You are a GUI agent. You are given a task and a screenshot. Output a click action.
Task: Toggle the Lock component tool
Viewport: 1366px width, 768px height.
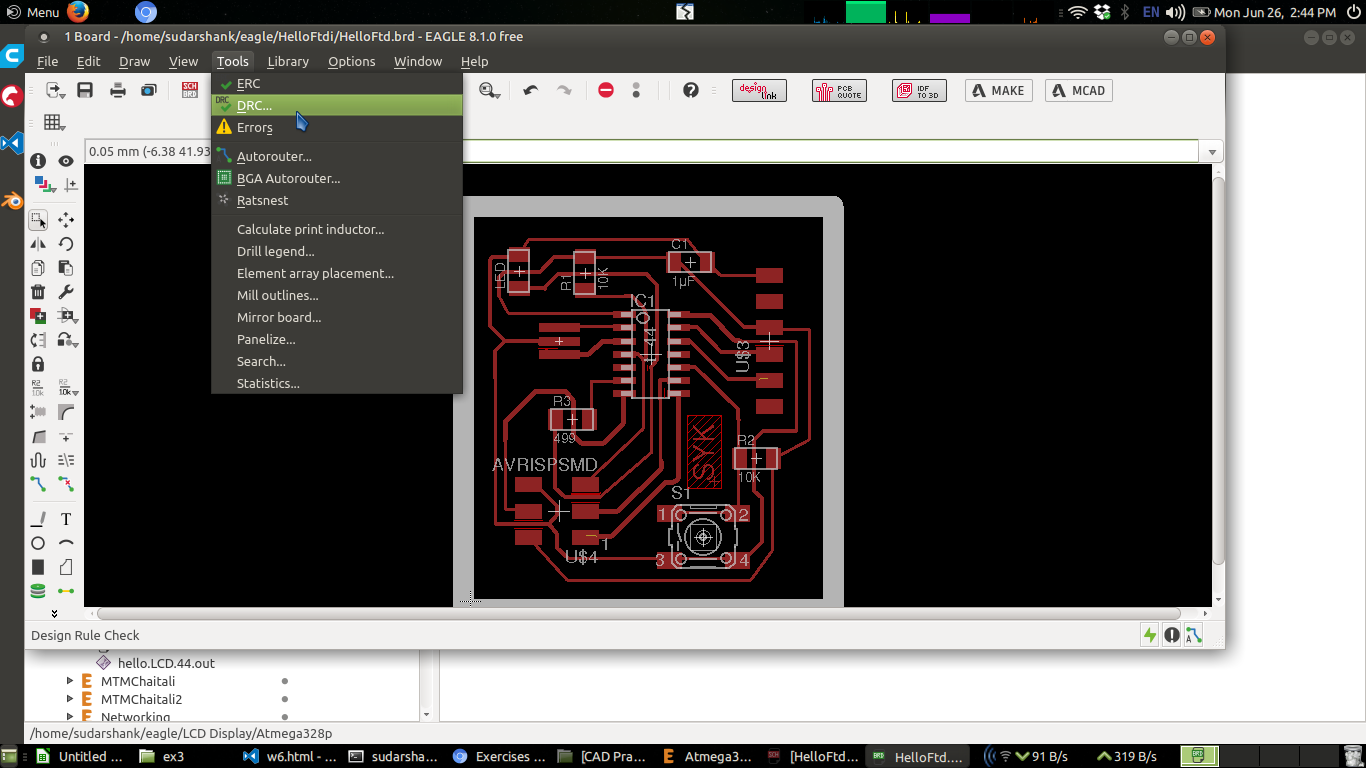click(38, 364)
